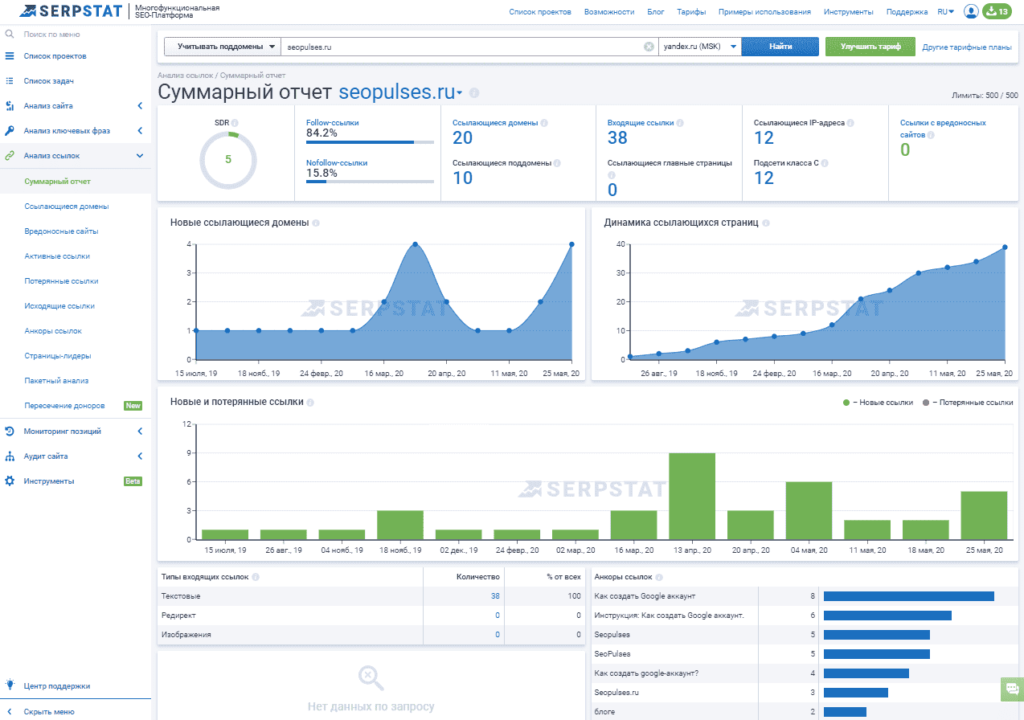Click Скрыть меню at sidebar bottom

tap(49, 712)
